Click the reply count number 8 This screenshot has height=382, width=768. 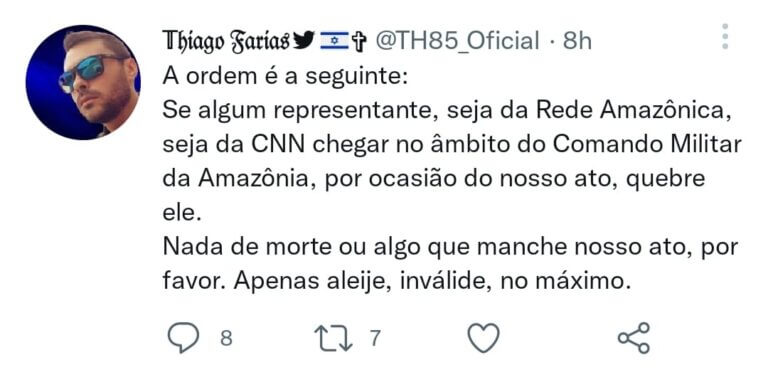[x=226, y=338]
